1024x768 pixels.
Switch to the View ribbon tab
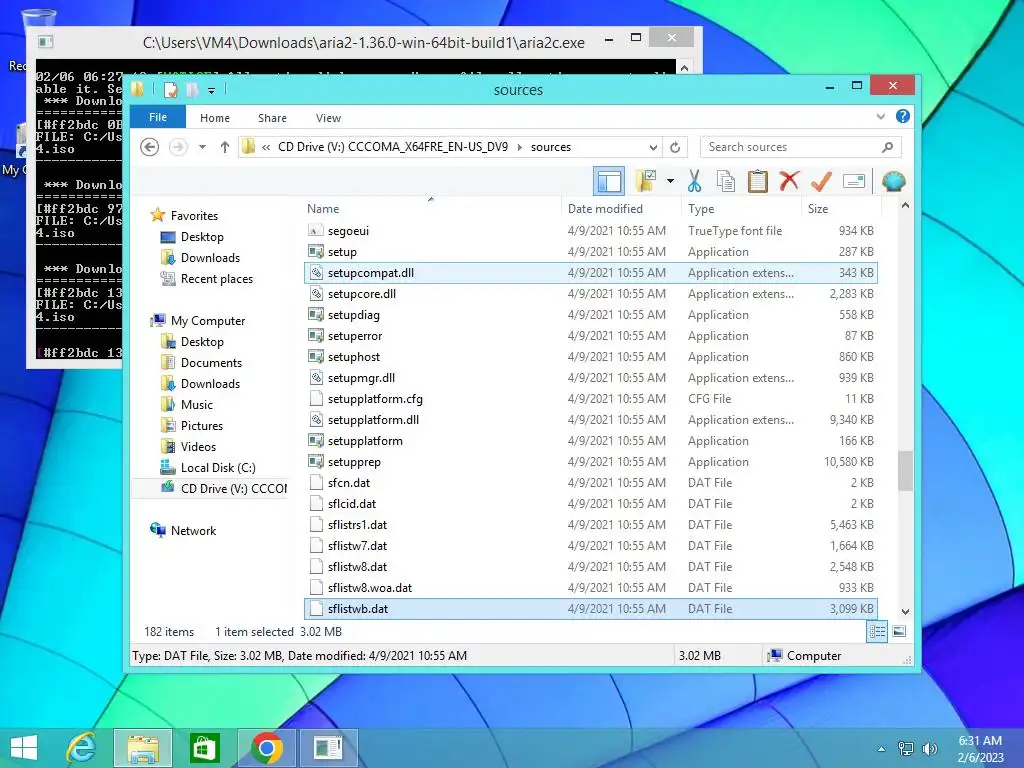click(328, 118)
